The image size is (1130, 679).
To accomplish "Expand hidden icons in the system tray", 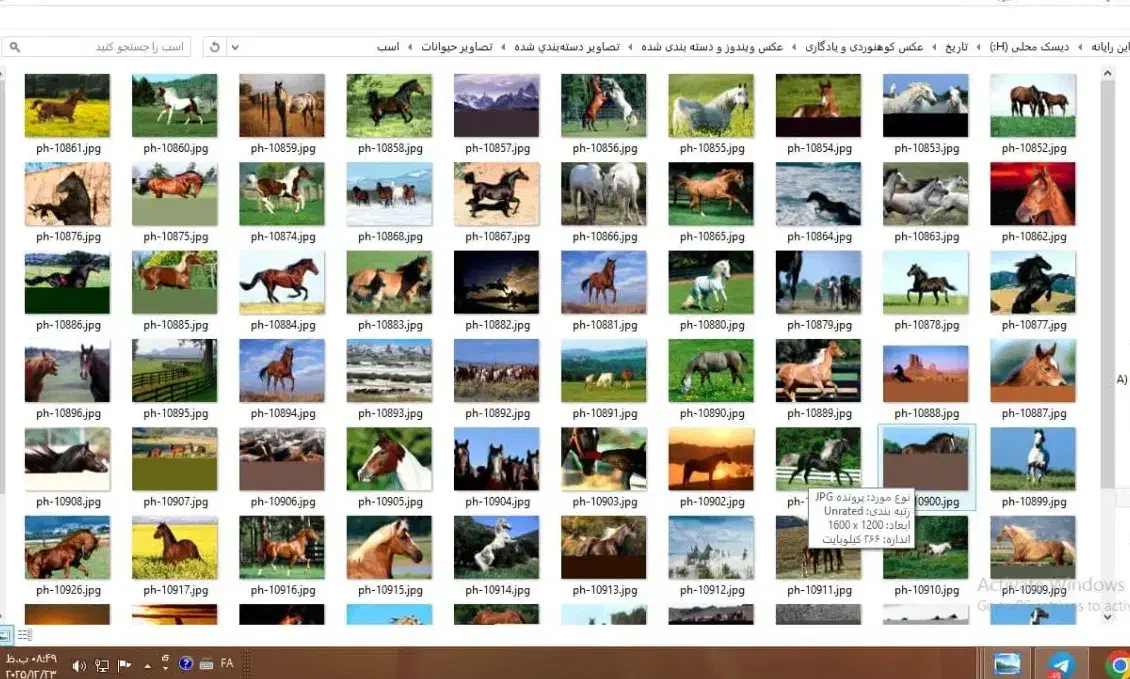I will 147,666.
